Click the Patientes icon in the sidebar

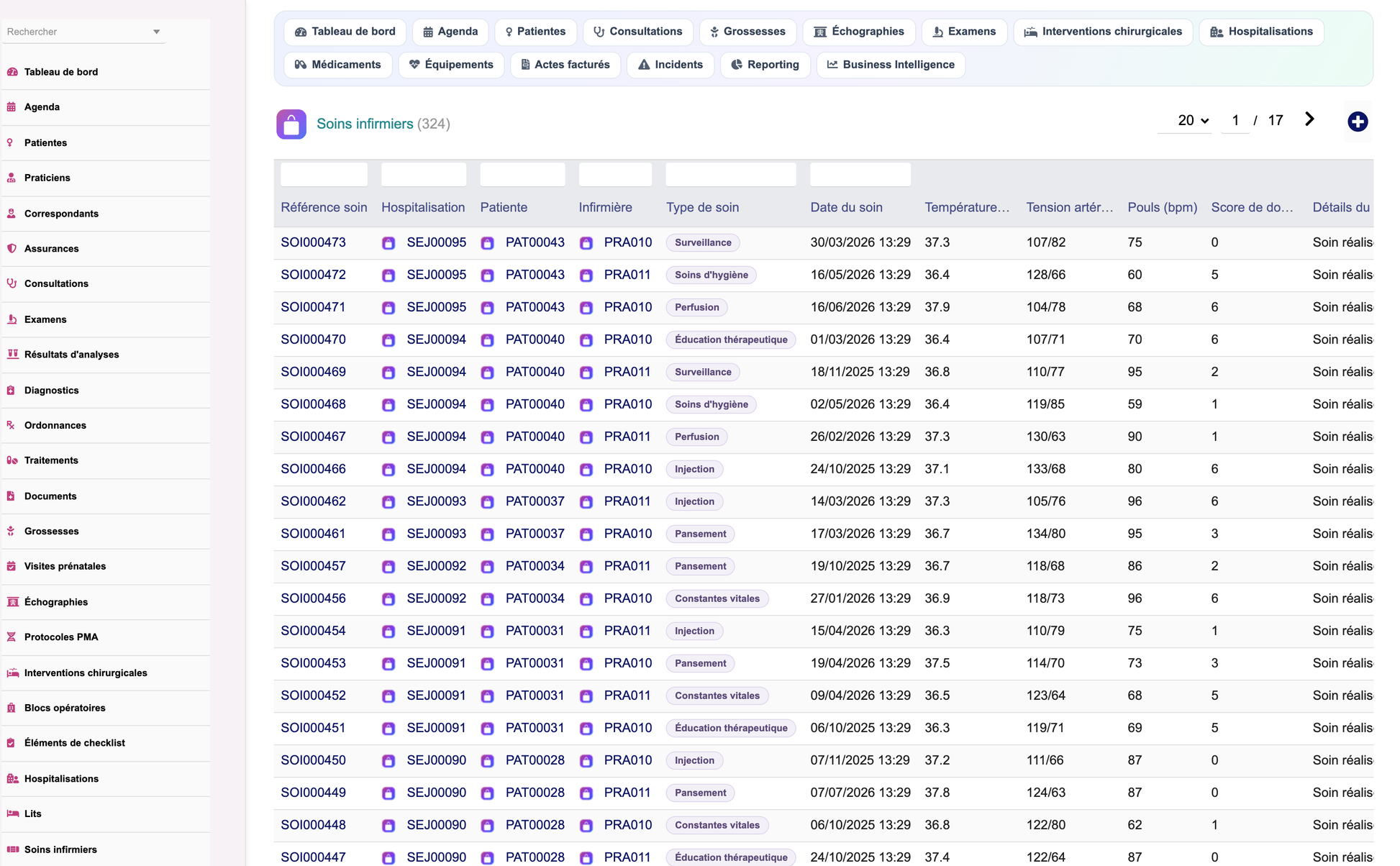(x=11, y=142)
